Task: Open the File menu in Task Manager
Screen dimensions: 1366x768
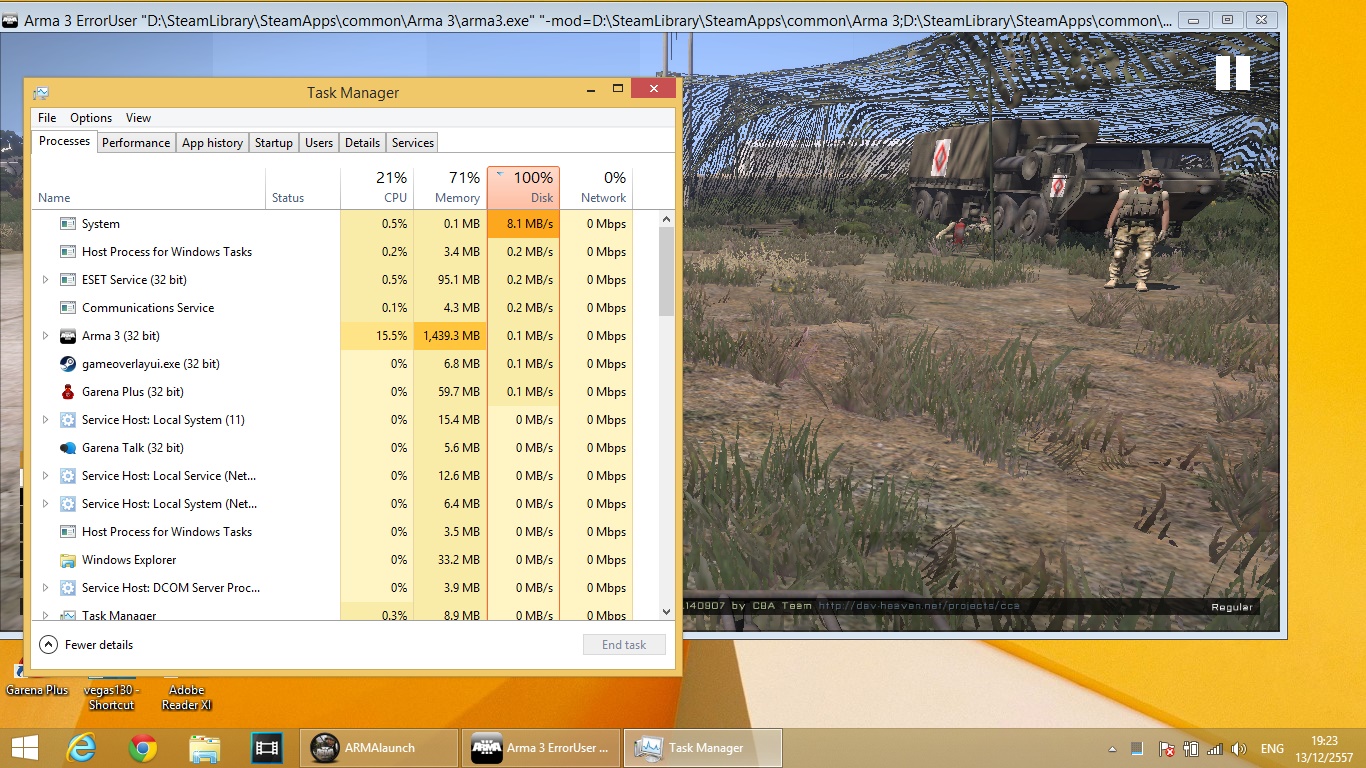Action: [x=47, y=118]
